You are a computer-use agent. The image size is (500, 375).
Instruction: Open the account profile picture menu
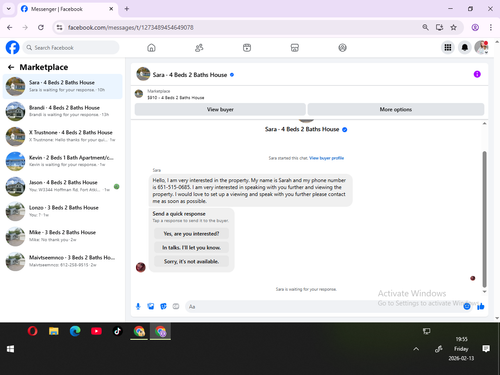tap(481, 48)
